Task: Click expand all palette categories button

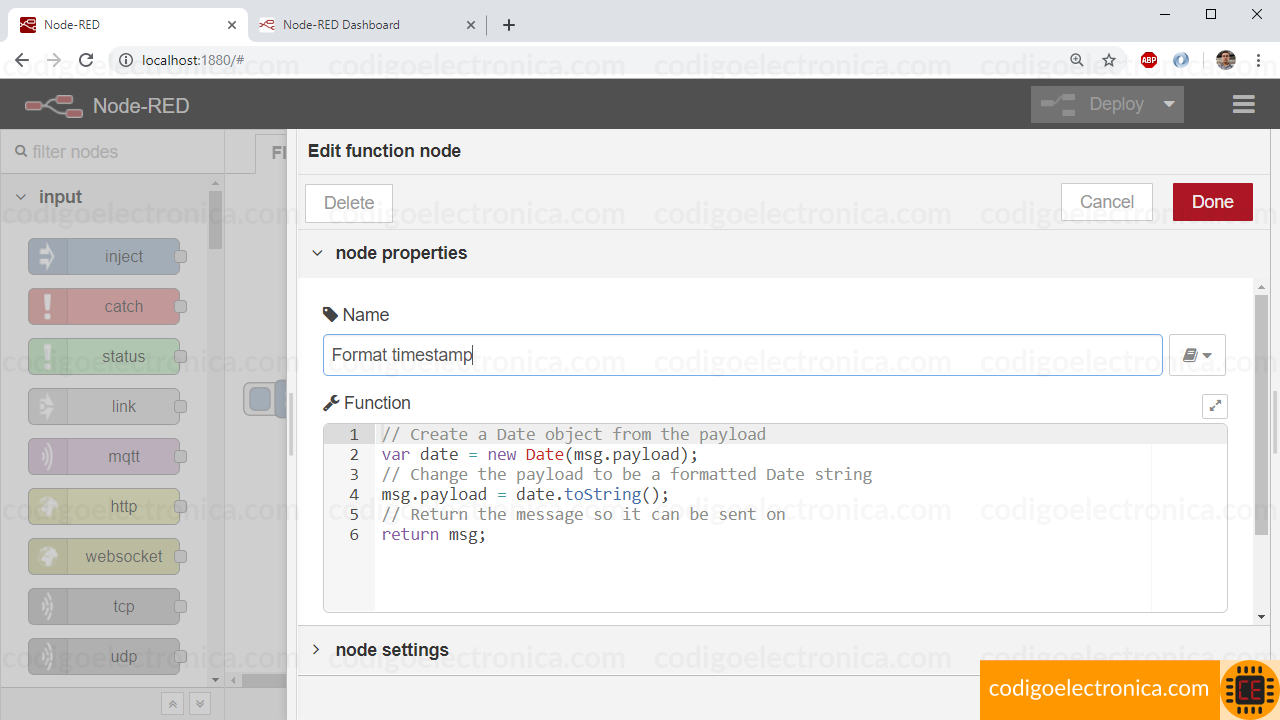Action: (200, 704)
